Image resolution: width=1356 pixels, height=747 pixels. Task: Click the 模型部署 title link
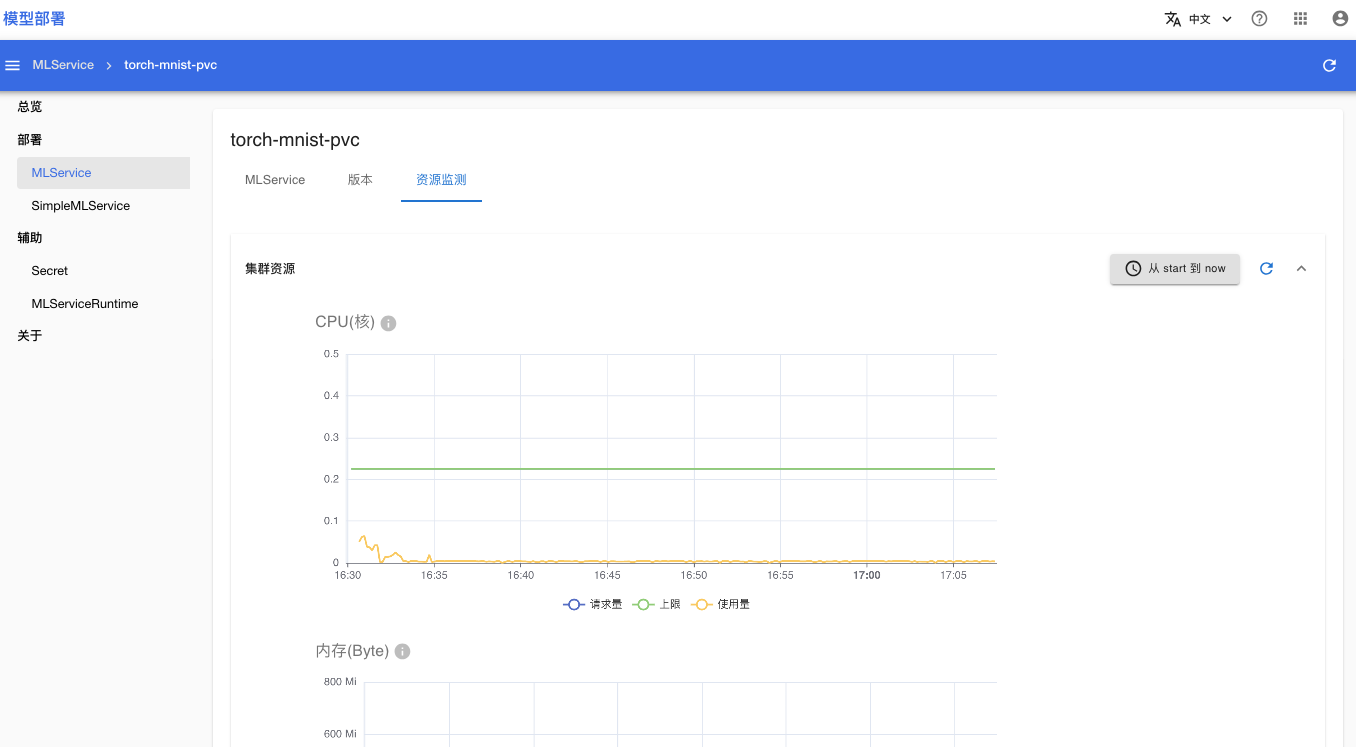point(34,19)
